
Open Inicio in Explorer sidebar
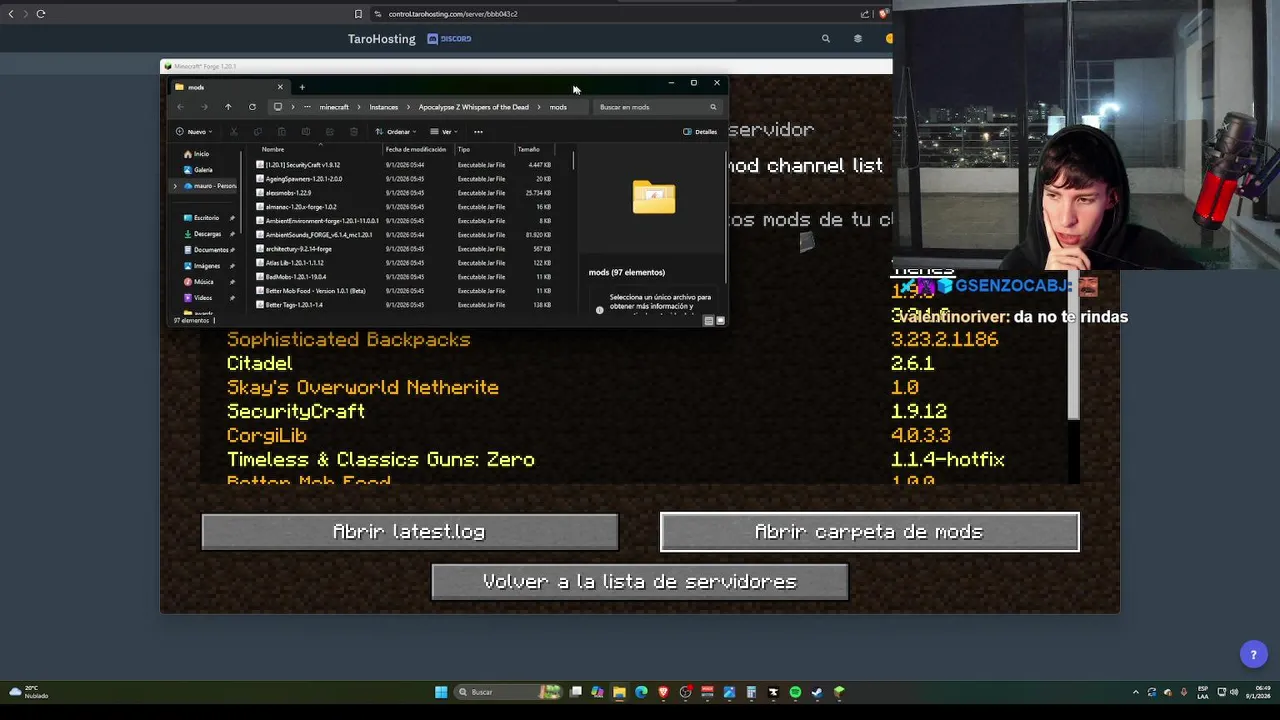pos(201,154)
